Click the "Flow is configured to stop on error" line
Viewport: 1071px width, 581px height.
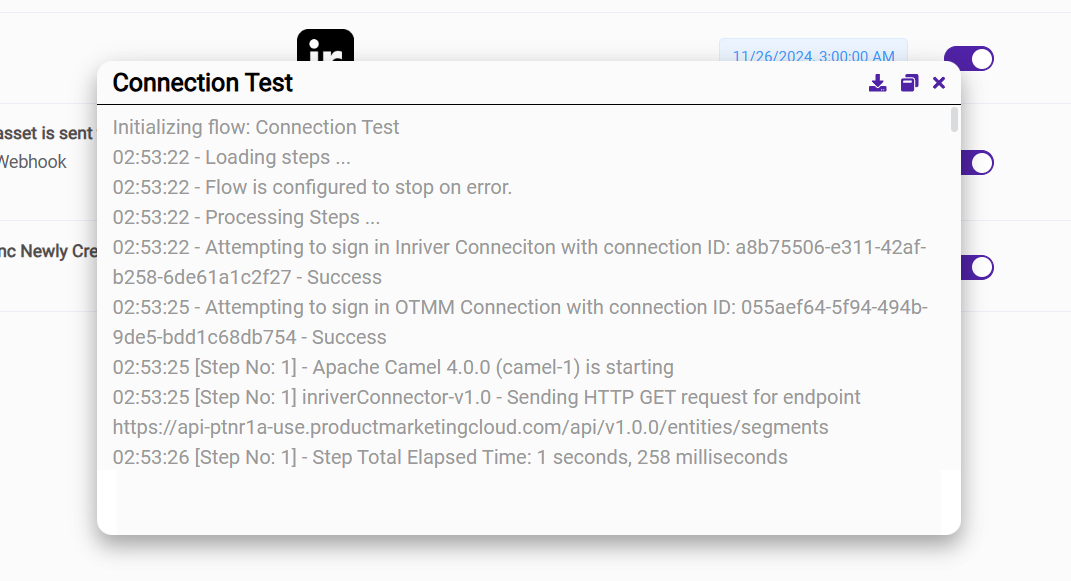312,187
